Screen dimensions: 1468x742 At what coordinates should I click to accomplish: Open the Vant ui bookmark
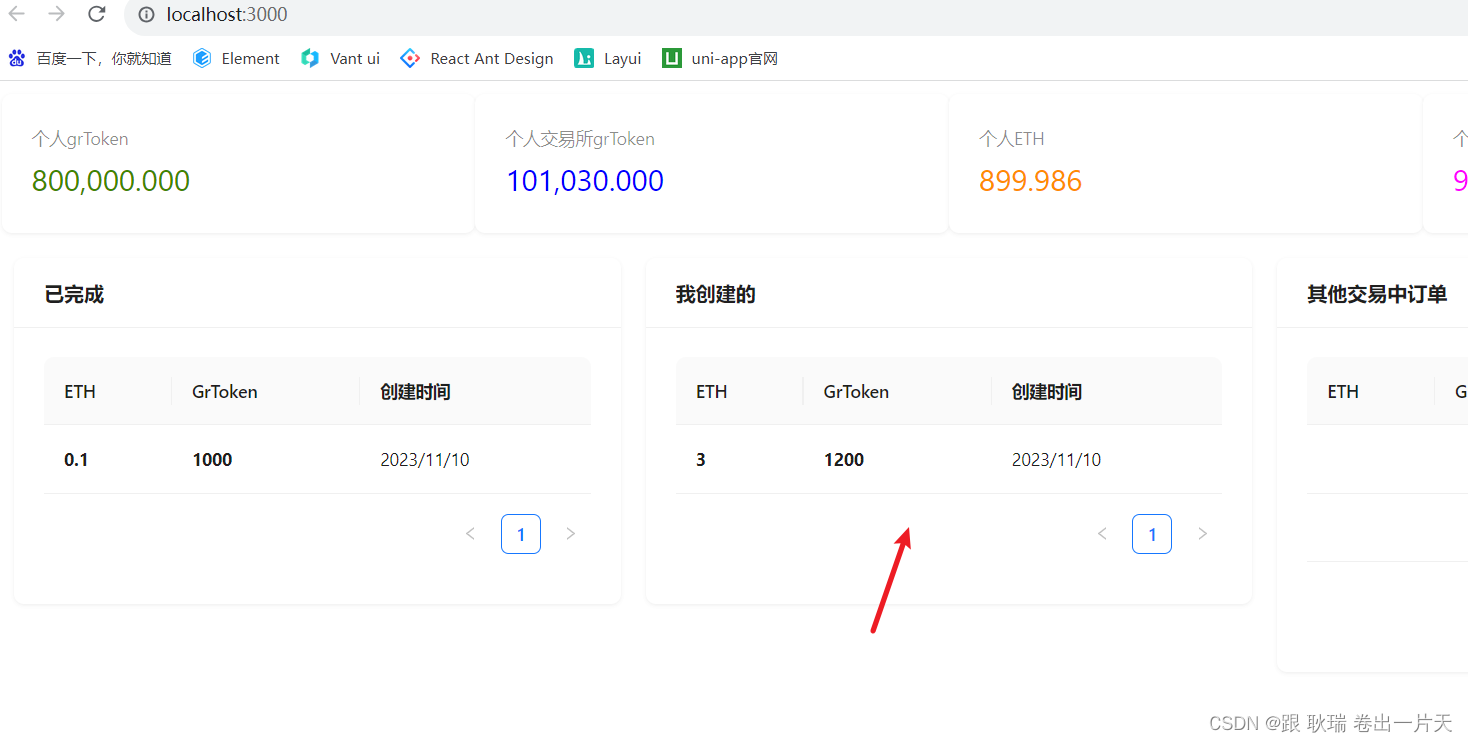click(340, 59)
